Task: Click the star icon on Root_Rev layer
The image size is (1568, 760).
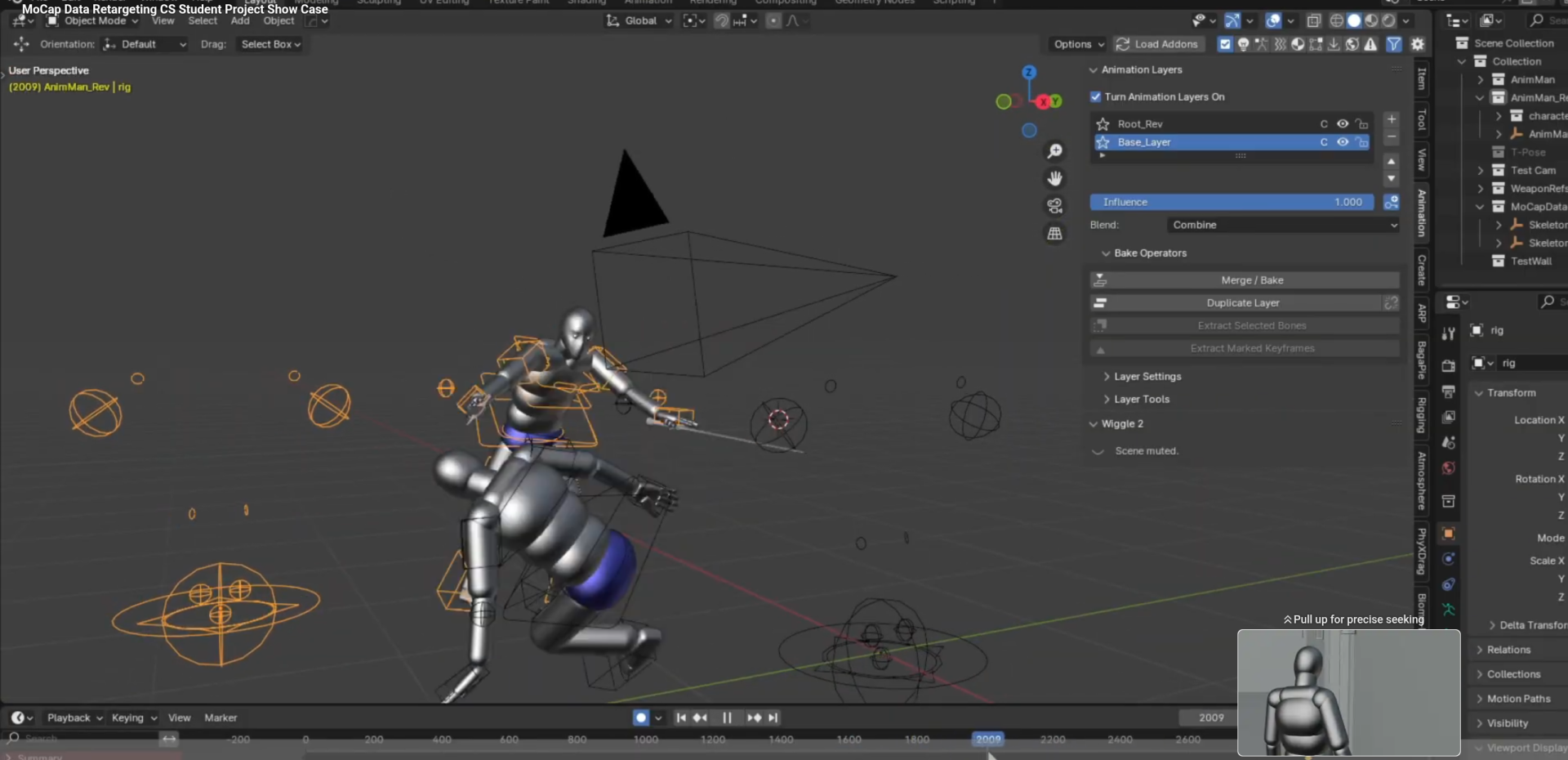Action: 1102,124
